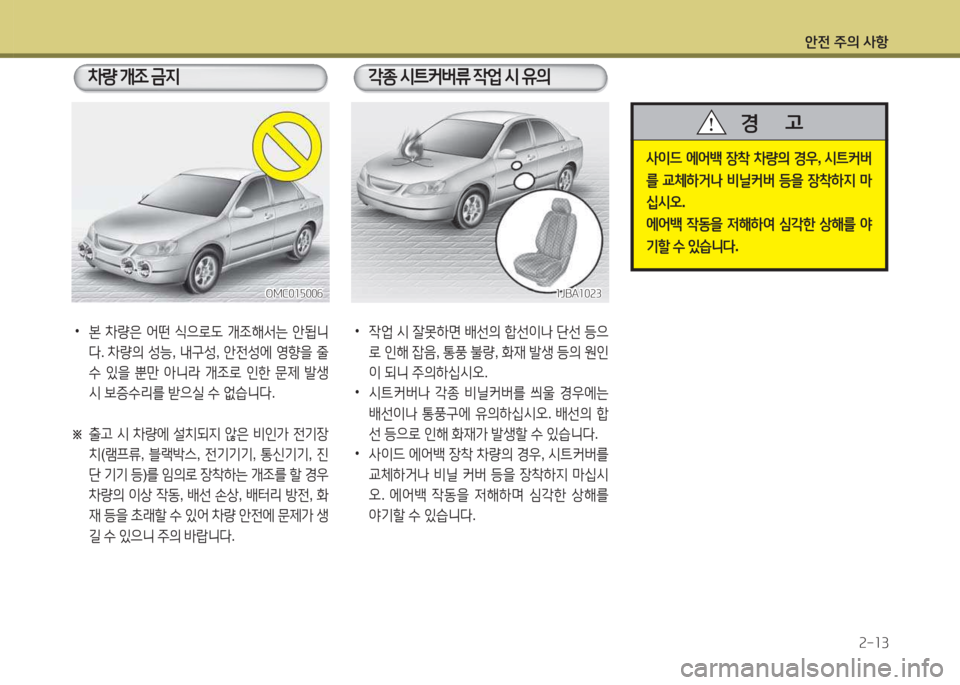Screen dimensions: 960x685
Task: Select the heading 각종 시트커버류 작업 시 유의
Action: (459, 77)
